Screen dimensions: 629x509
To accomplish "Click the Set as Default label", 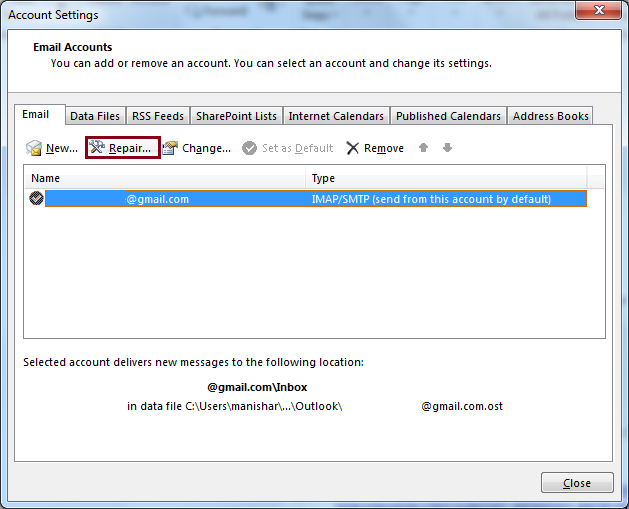I will [297, 148].
